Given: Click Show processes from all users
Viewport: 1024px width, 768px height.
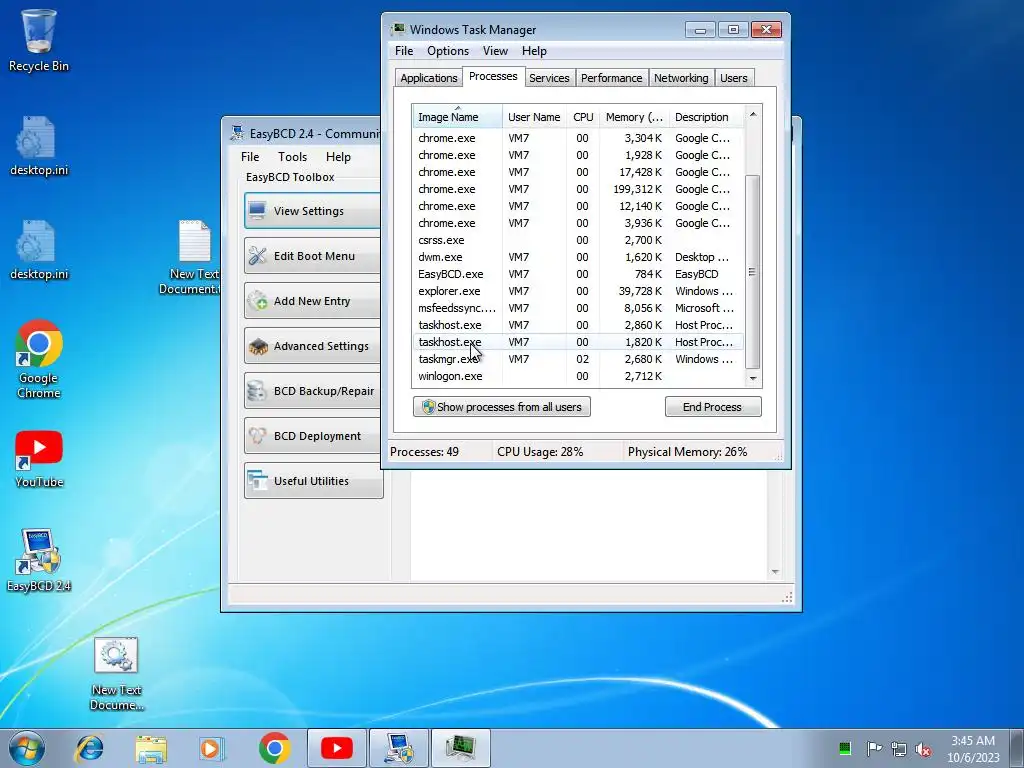Looking at the screenshot, I should [502, 407].
